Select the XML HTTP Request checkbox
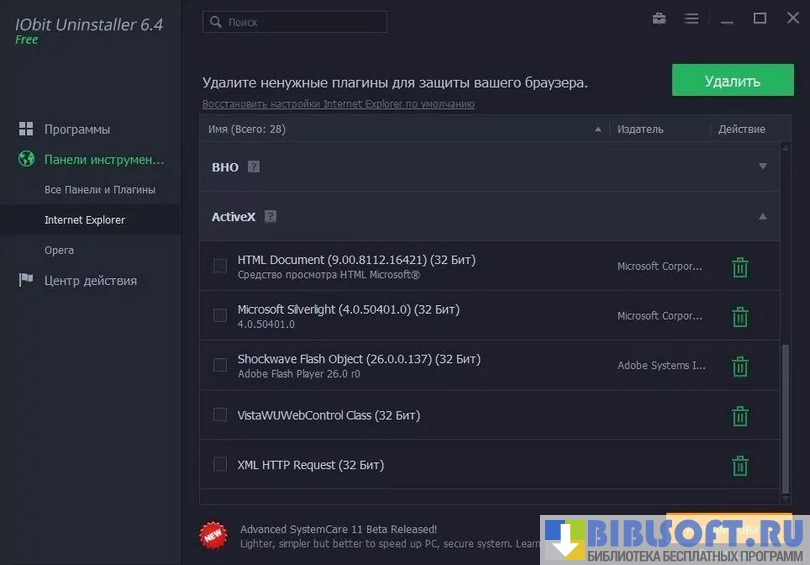This screenshot has width=810, height=565. click(x=220, y=465)
